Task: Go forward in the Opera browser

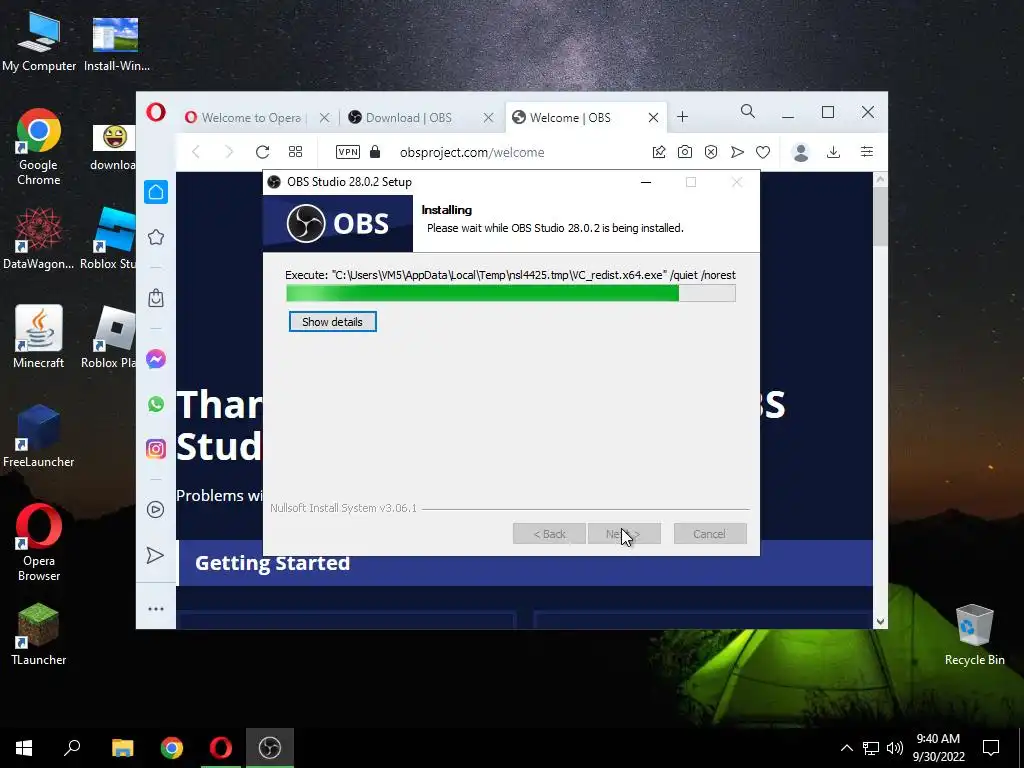Action: (x=229, y=152)
